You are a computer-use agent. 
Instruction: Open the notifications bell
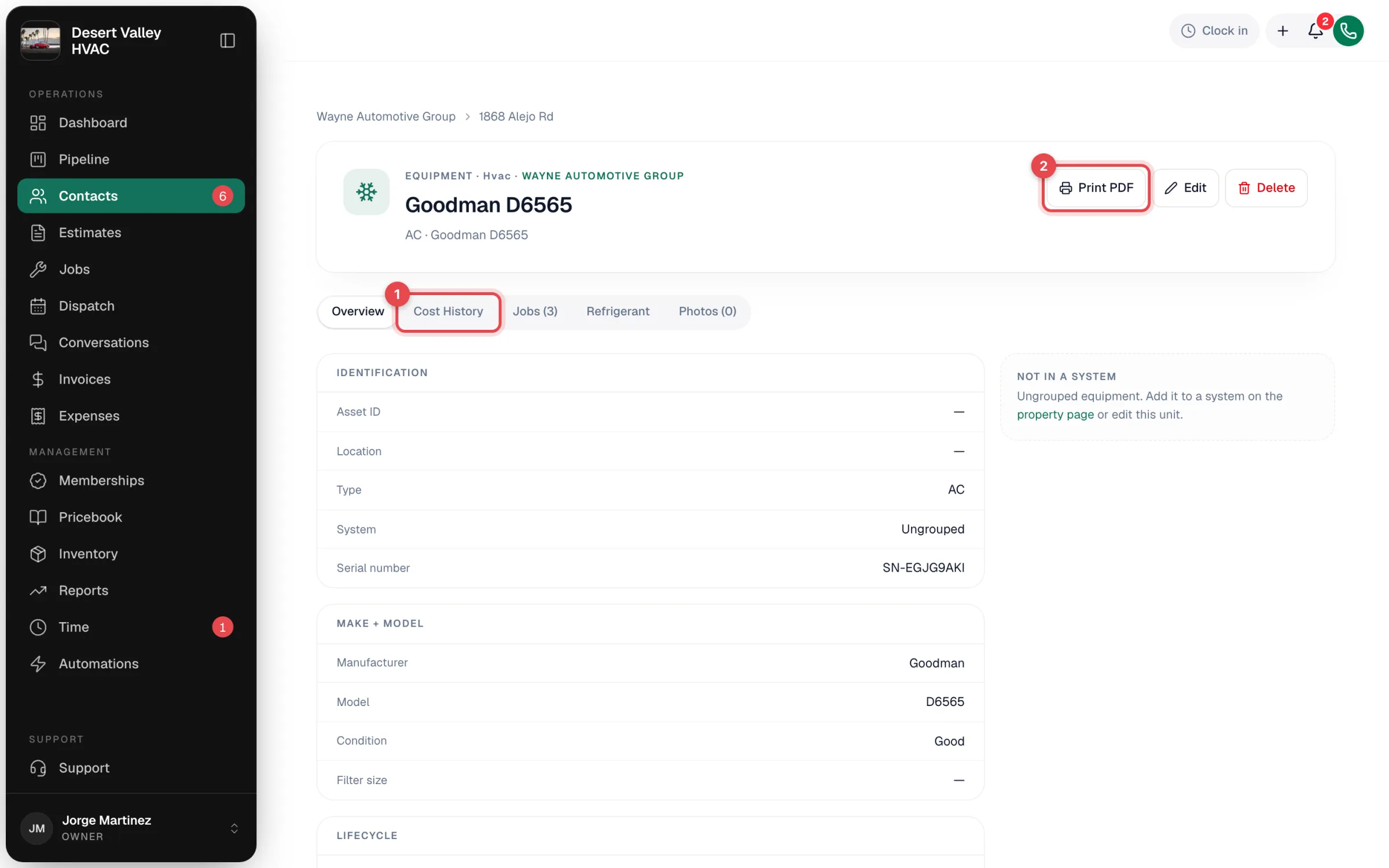click(x=1315, y=31)
